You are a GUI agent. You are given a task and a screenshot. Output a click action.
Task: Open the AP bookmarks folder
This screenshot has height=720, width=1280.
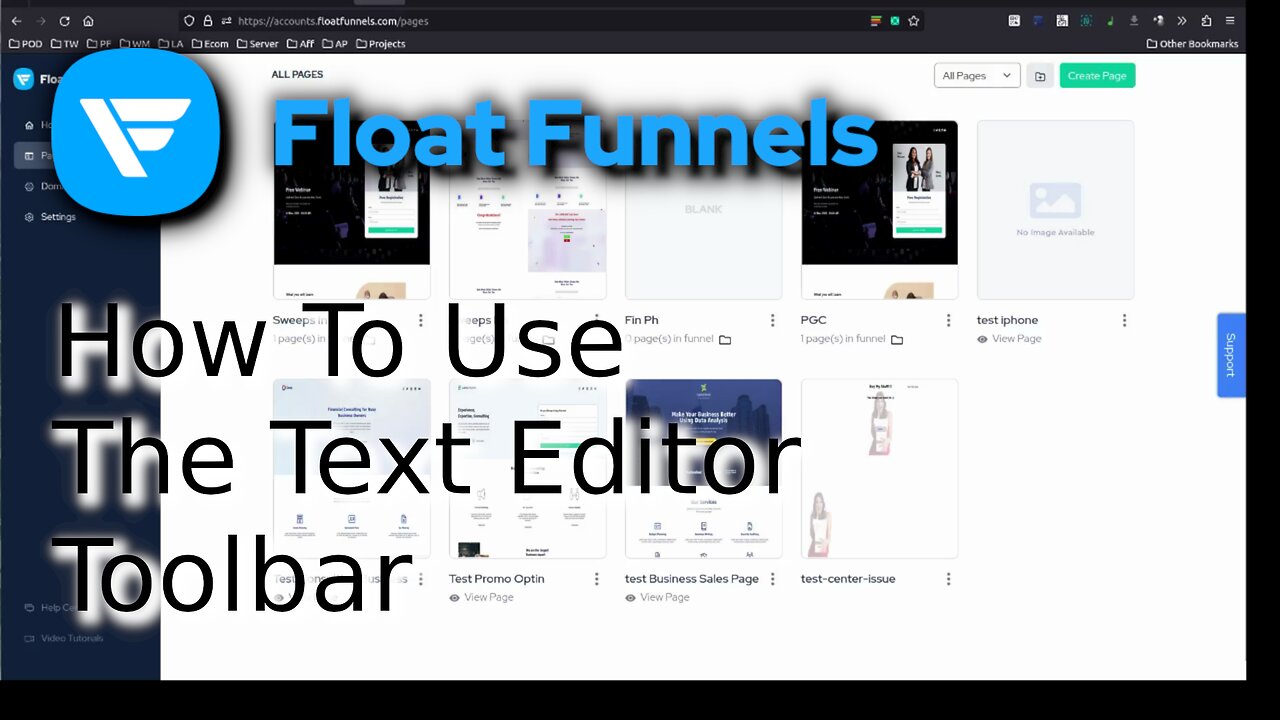pyautogui.click(x=335, y=44)
